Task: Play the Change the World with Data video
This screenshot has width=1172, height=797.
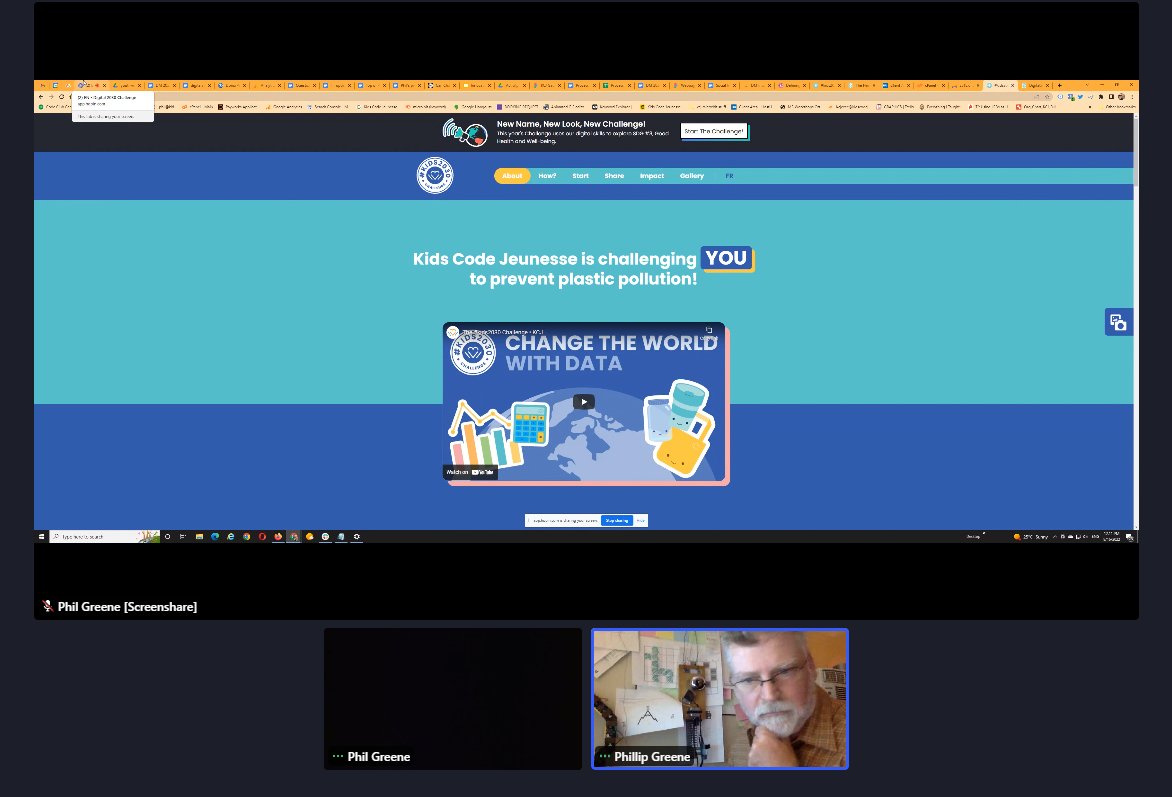Action: click(x=584, y=401)
